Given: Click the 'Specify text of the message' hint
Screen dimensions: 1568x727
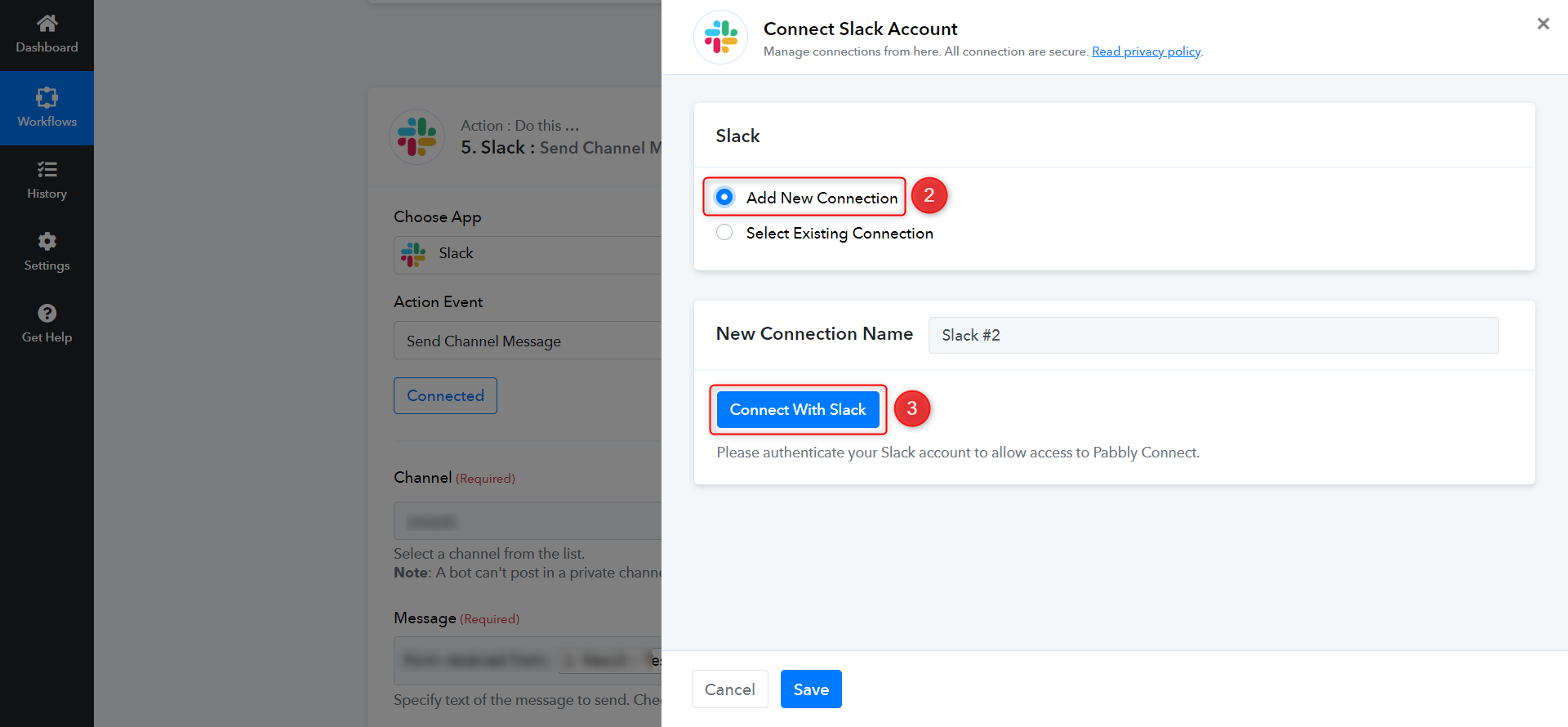Looking at the screenshot, I should 528,700.
